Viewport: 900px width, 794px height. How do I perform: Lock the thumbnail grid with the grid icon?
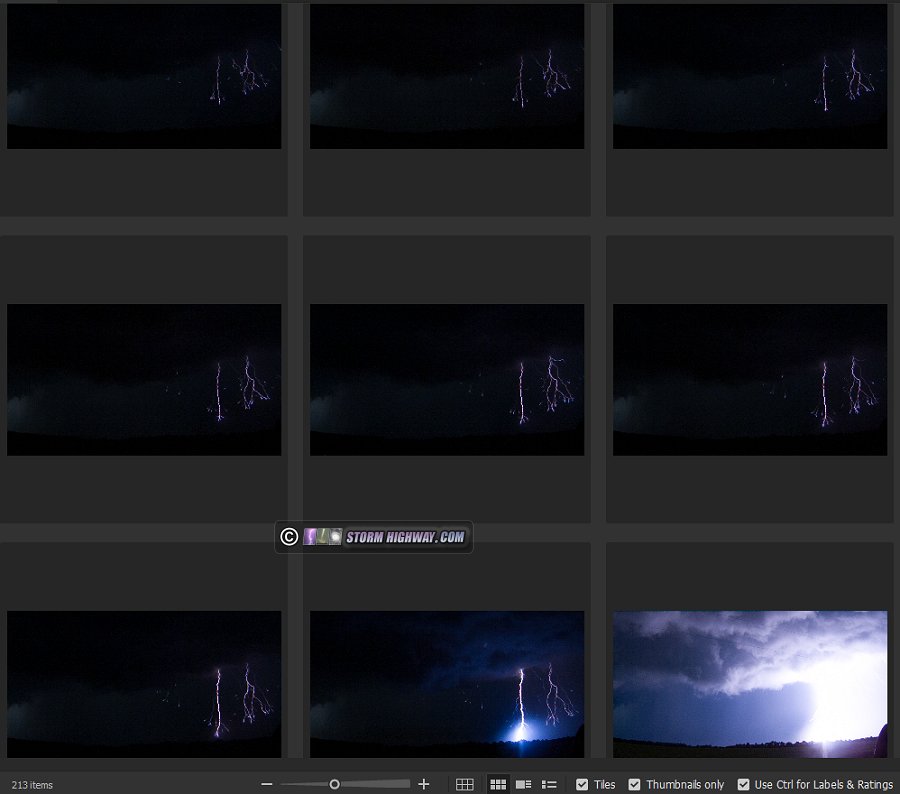pos(464,784)
